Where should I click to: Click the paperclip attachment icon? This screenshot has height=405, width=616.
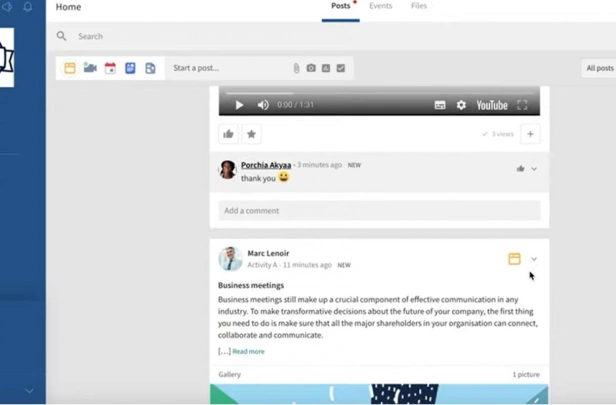pyautogui.click(x=296, y=68)
